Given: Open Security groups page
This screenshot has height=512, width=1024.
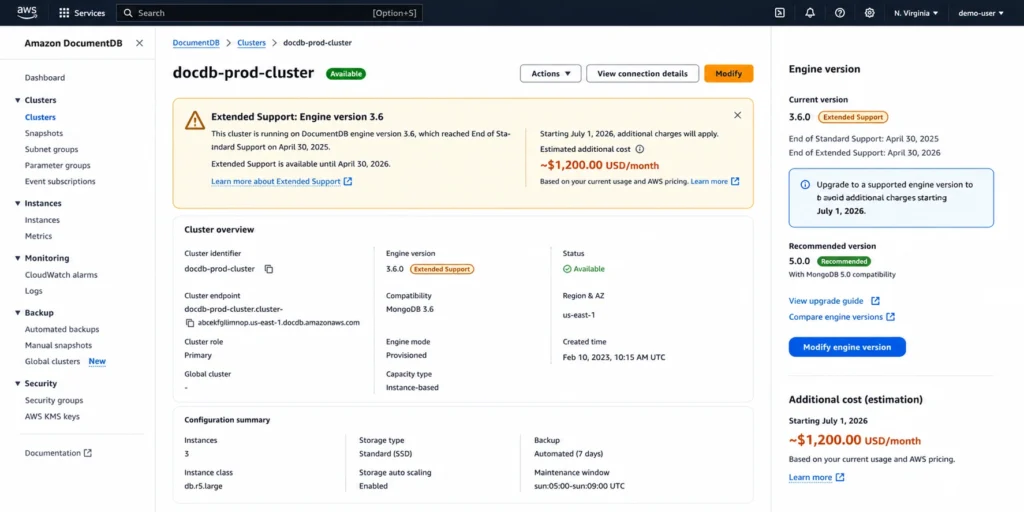Looking at the screenshot, I should (54, 400).
